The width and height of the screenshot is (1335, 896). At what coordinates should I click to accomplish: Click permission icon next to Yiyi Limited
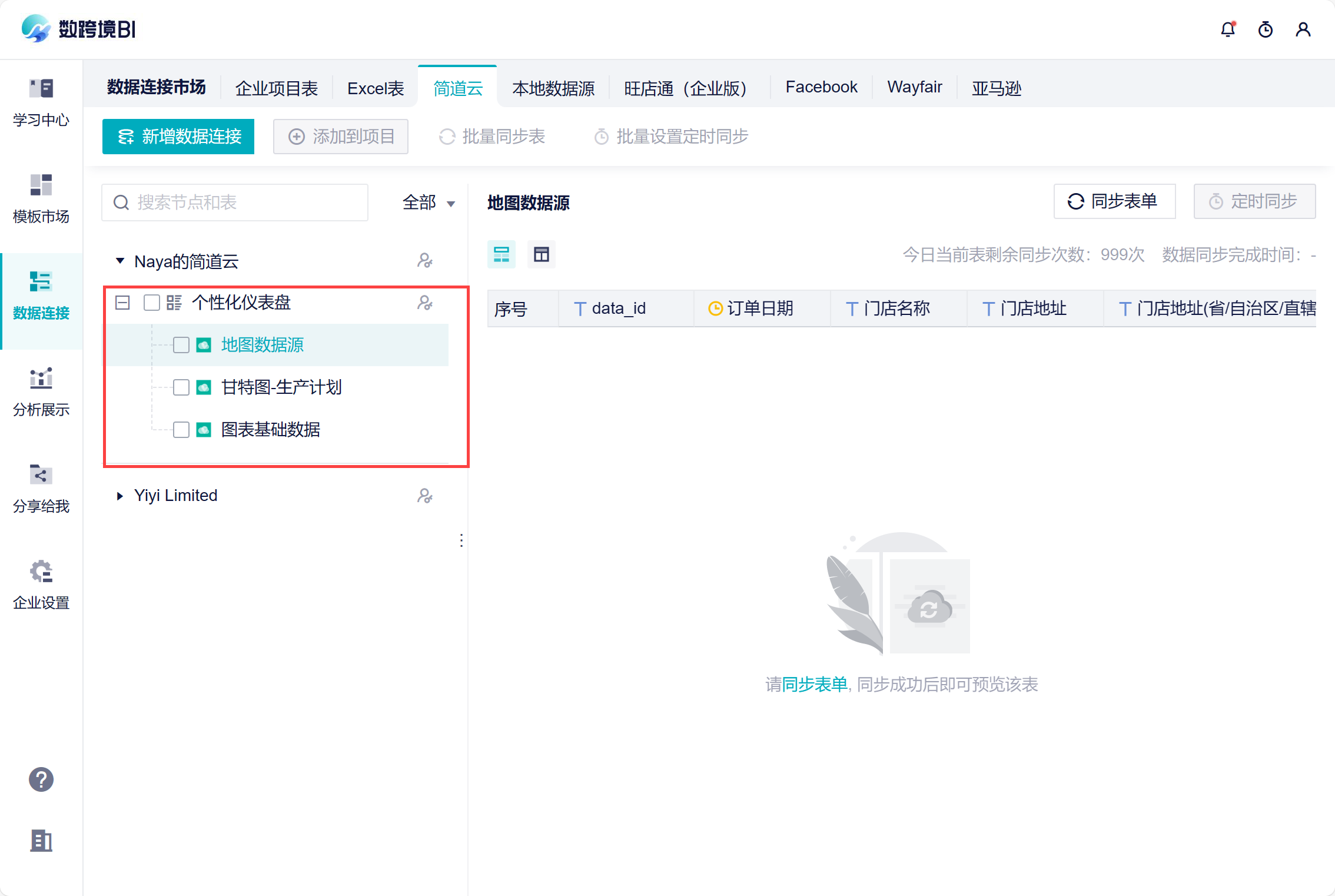coord(424,496)
